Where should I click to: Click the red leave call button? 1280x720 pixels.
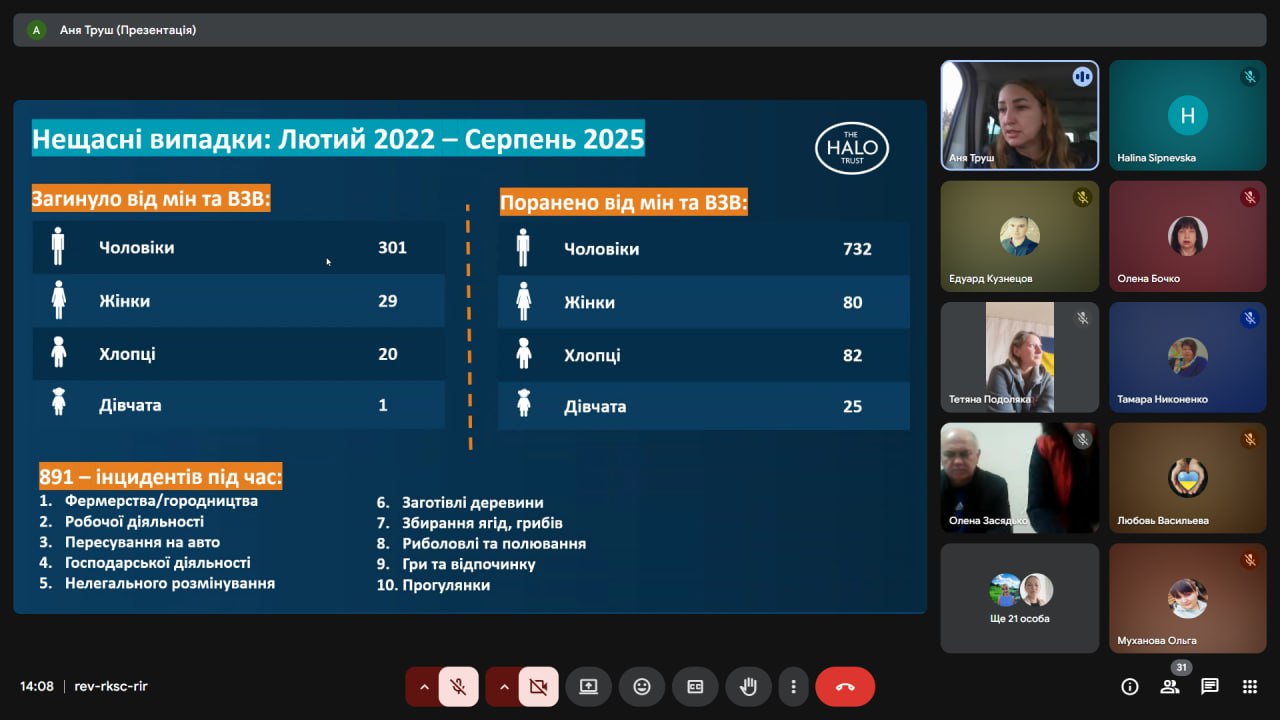tap(845, 687)
